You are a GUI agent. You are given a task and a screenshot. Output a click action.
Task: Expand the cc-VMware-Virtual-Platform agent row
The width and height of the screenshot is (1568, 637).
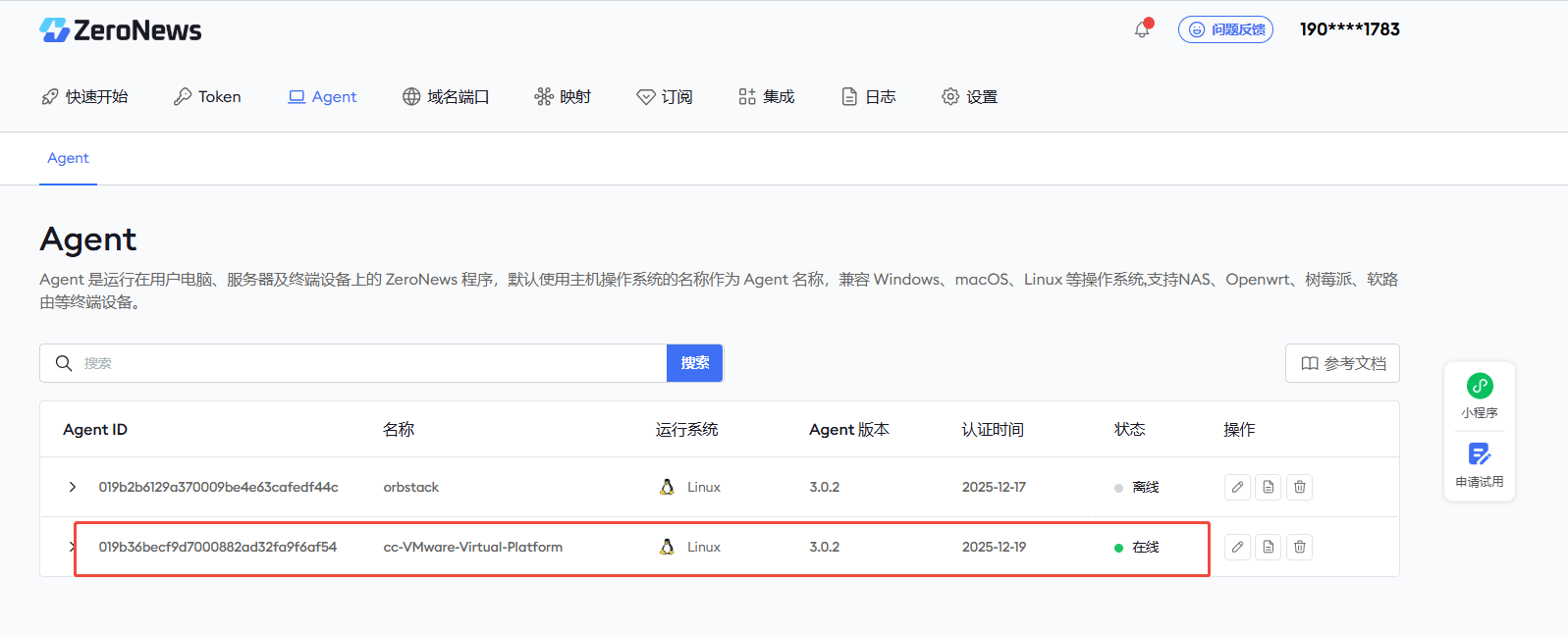click(72, 547)
